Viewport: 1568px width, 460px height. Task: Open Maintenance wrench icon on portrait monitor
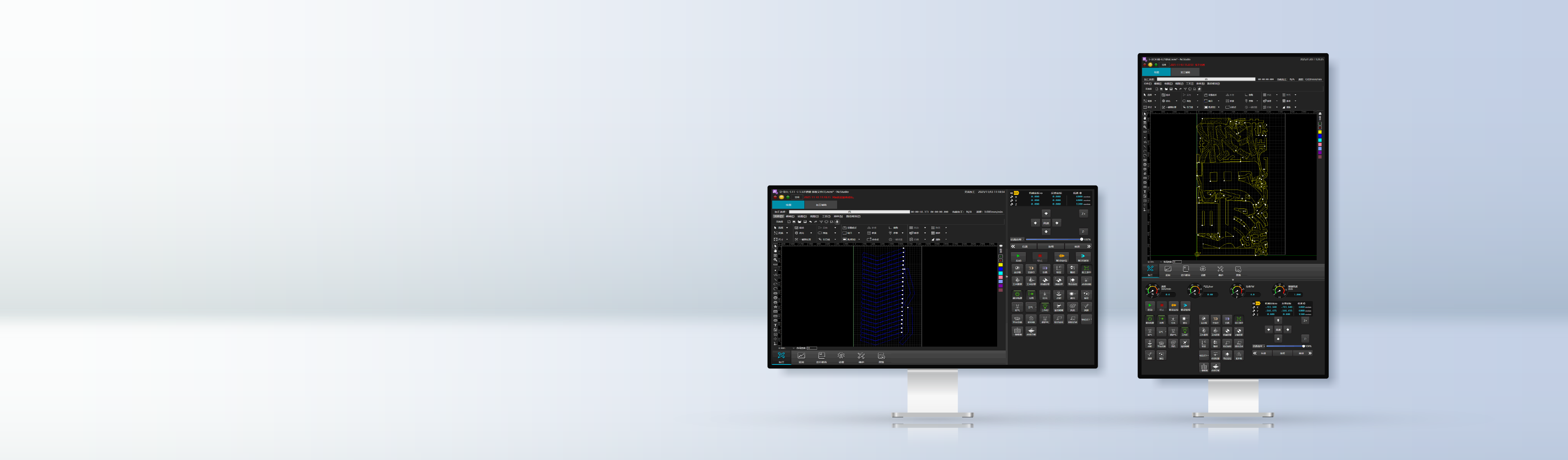(x=1221, y=269)
